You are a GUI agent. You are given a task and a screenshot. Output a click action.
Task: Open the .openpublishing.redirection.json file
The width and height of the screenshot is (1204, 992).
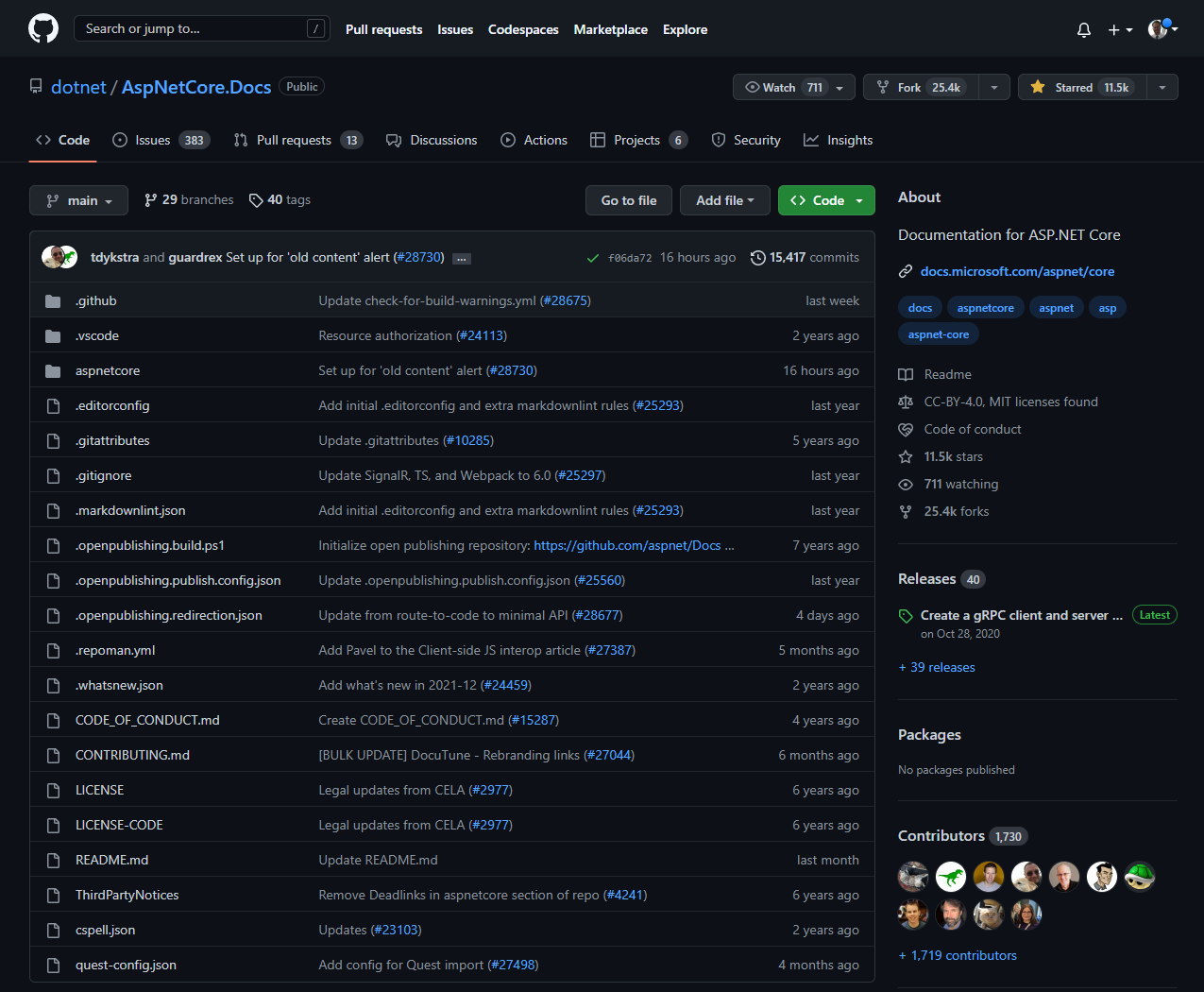click(x=169, y=616)
